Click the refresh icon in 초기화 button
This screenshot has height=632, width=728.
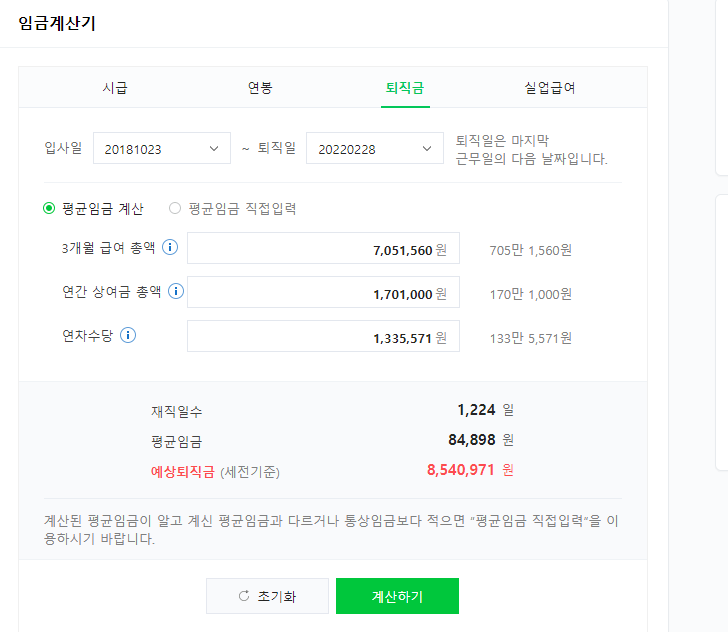tap(244, 596)
